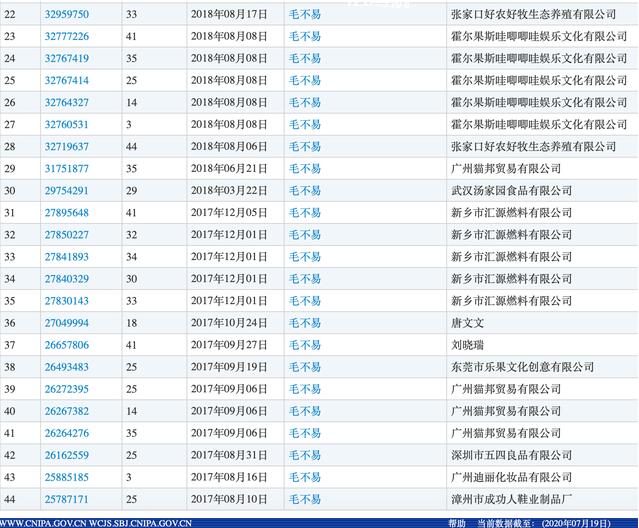The image size is (639, 528).
Task: Select application number 32719637
Action: coord(67,147)
